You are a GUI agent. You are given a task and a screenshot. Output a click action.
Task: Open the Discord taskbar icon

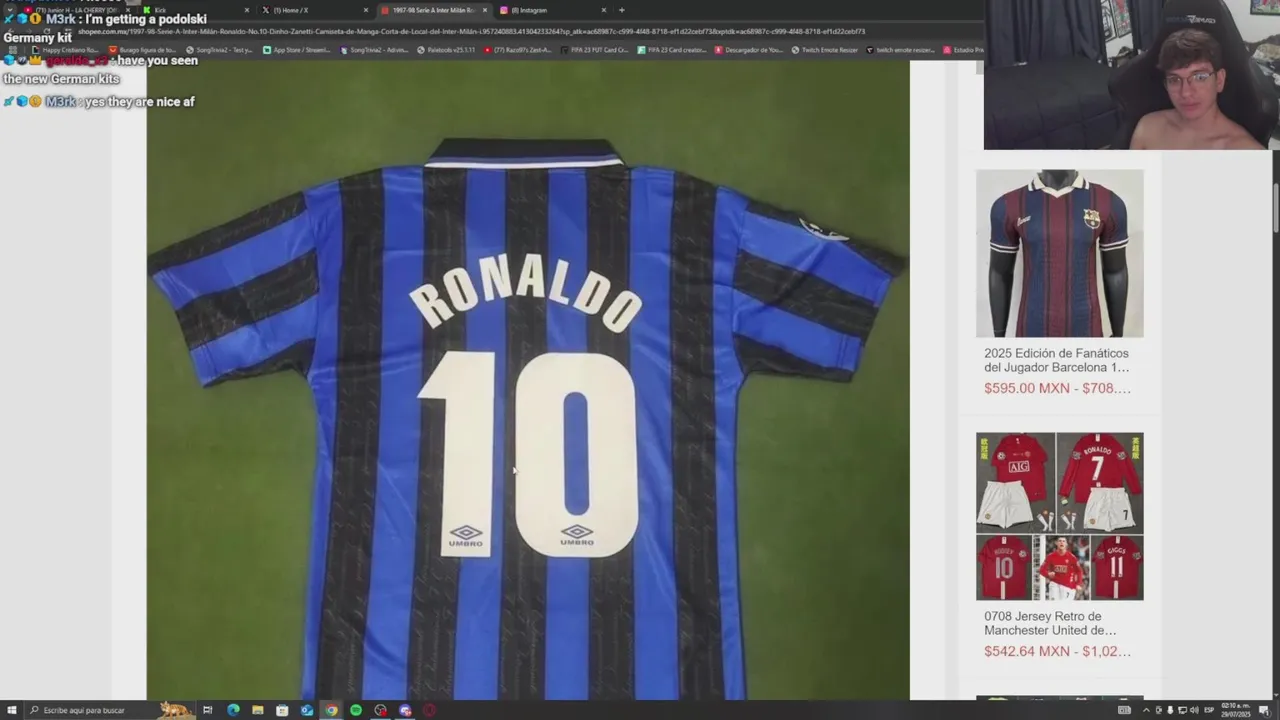pos(405,710)
